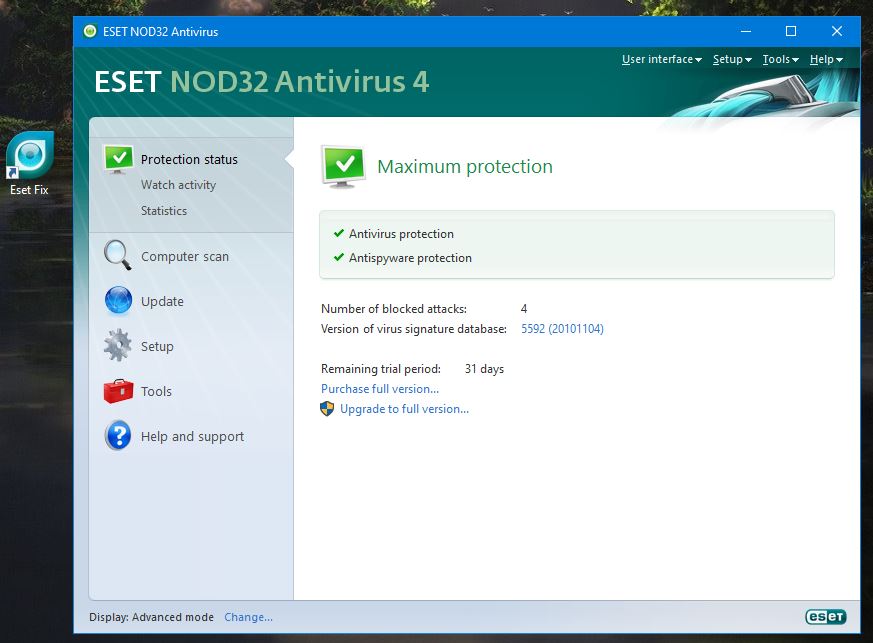This screenshot has height=643, width=873.
Task: Click the red Tools toolbox icon
Action: (118, 391)
